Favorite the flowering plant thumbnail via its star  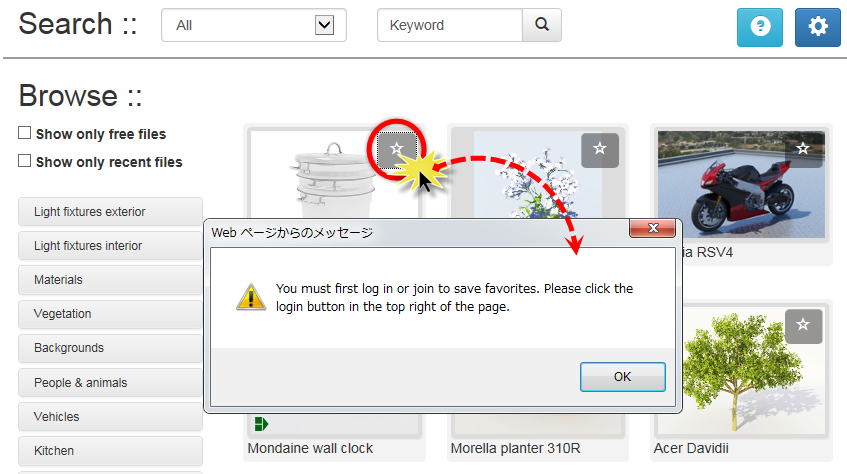(600, 150)
